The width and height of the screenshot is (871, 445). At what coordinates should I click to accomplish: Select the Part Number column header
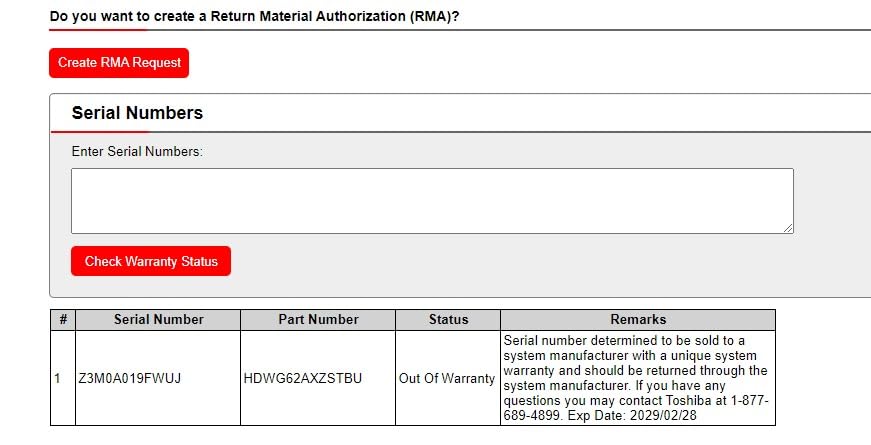tap(318, 320)
